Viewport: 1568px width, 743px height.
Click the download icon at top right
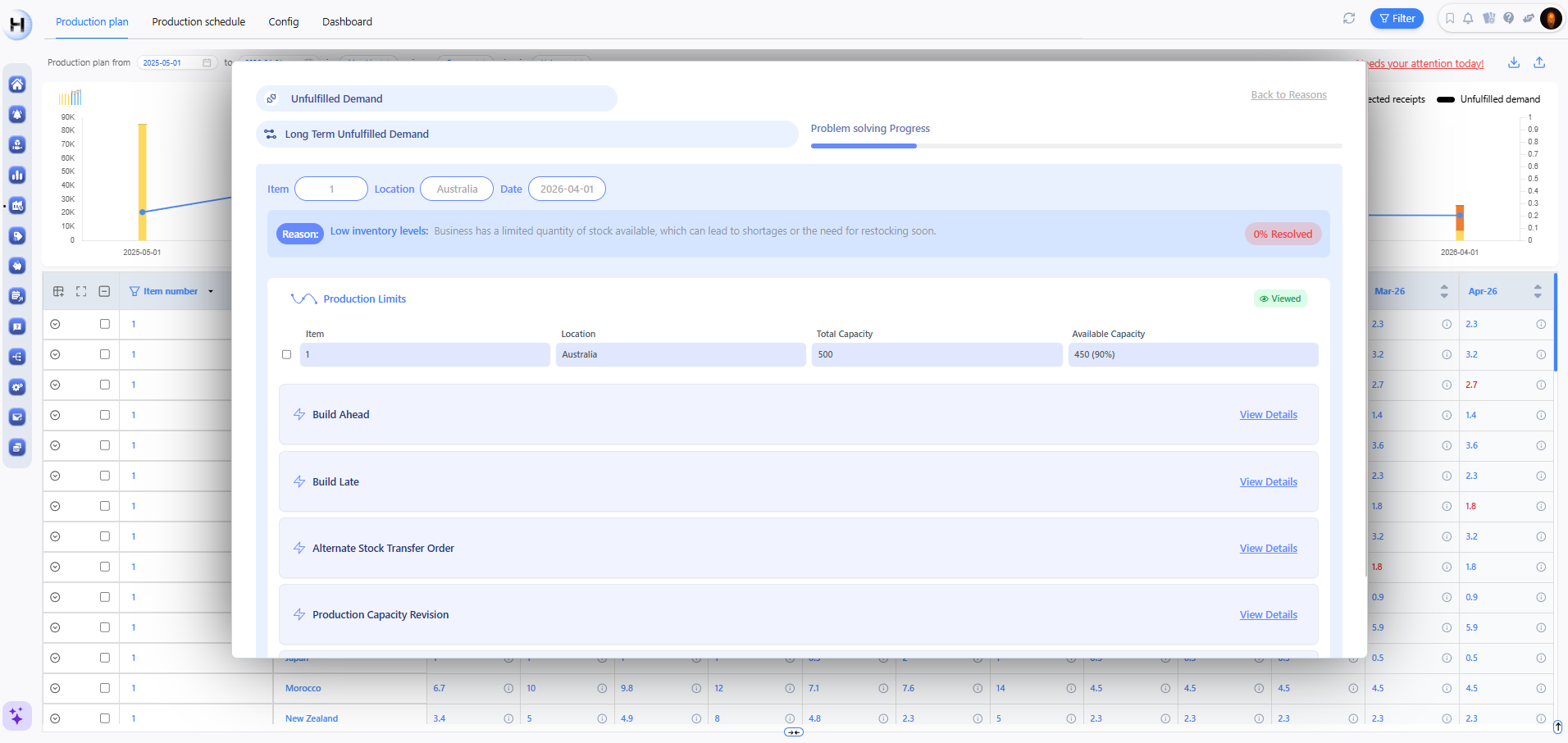(1514, 63)
